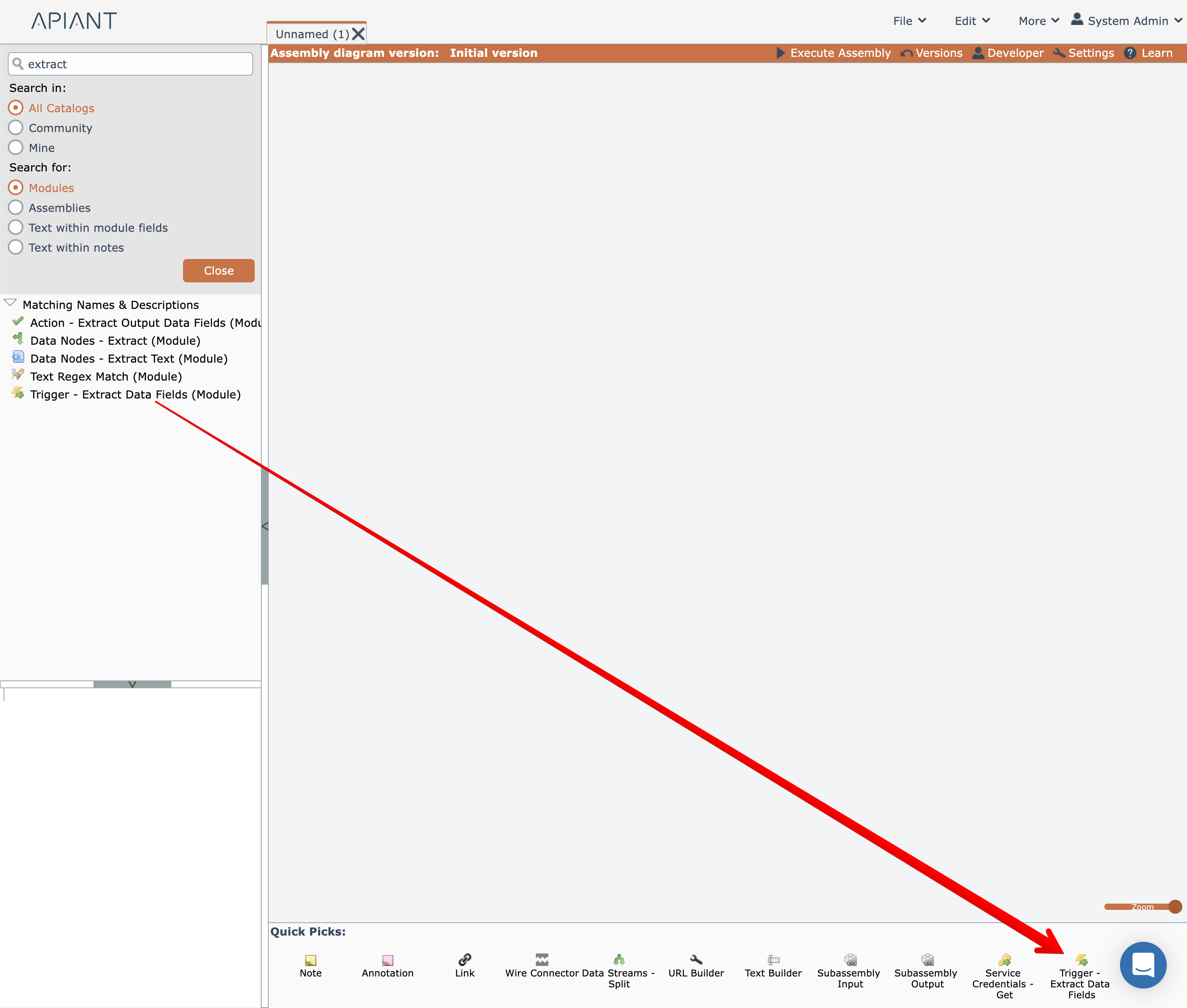Click the Subassembly Input icon
1187x1008 pixels.
click(850, 959)
